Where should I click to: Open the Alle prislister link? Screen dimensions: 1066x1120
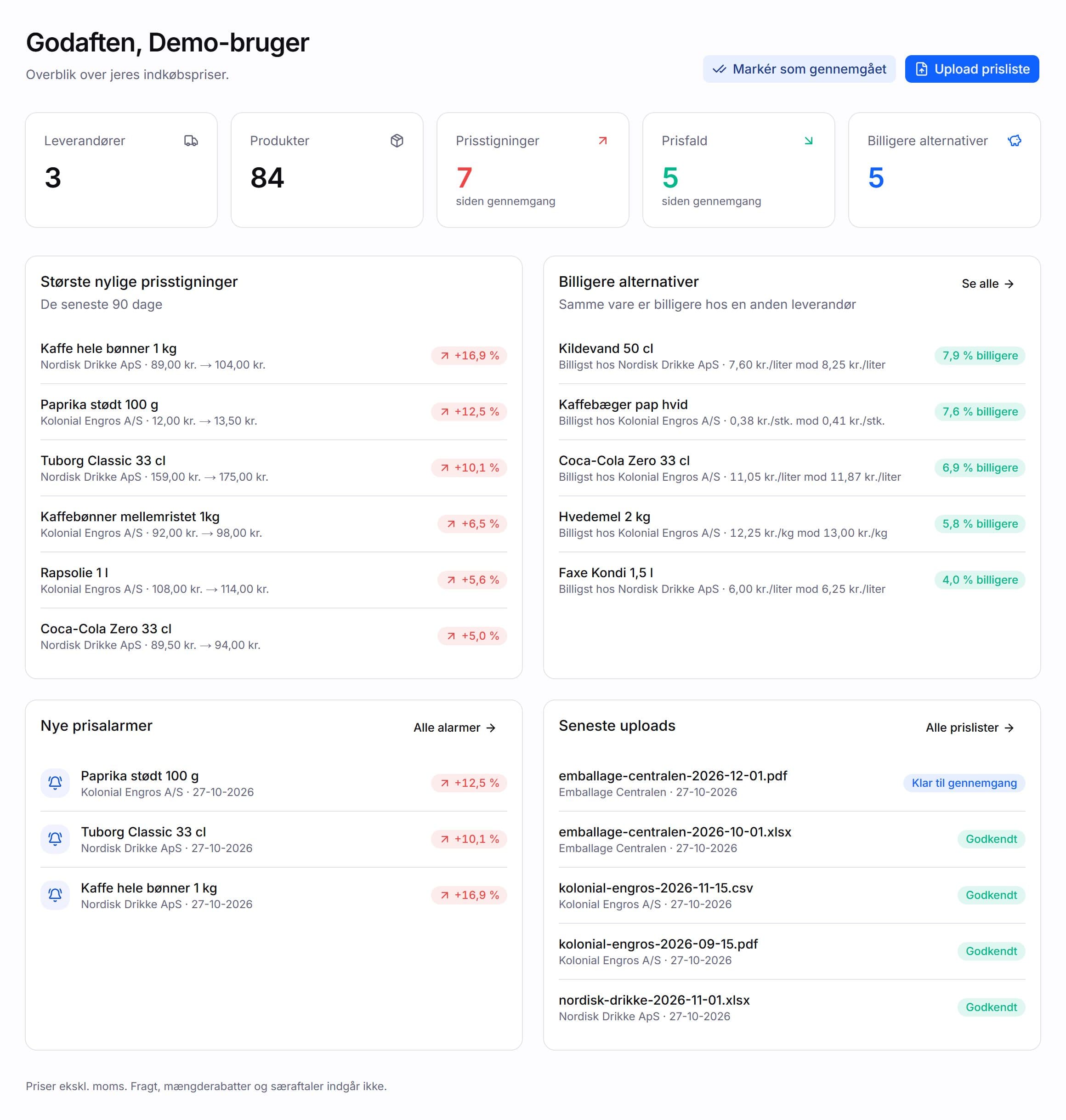tap(970, 728)
